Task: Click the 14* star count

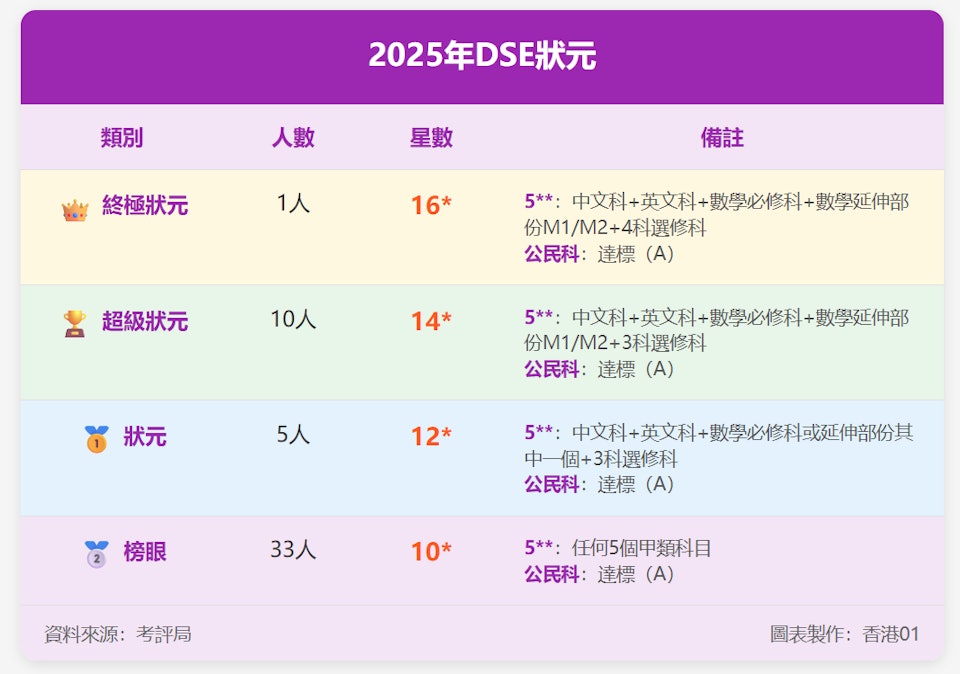Action: pos(431,322)
